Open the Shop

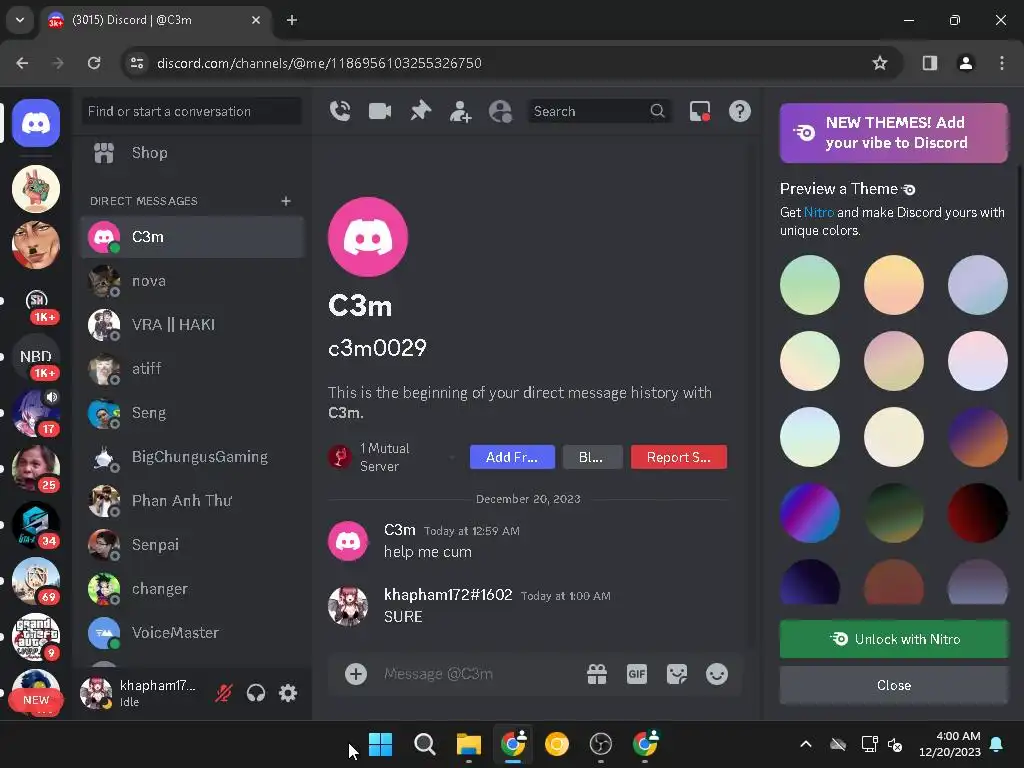point(192,153)
